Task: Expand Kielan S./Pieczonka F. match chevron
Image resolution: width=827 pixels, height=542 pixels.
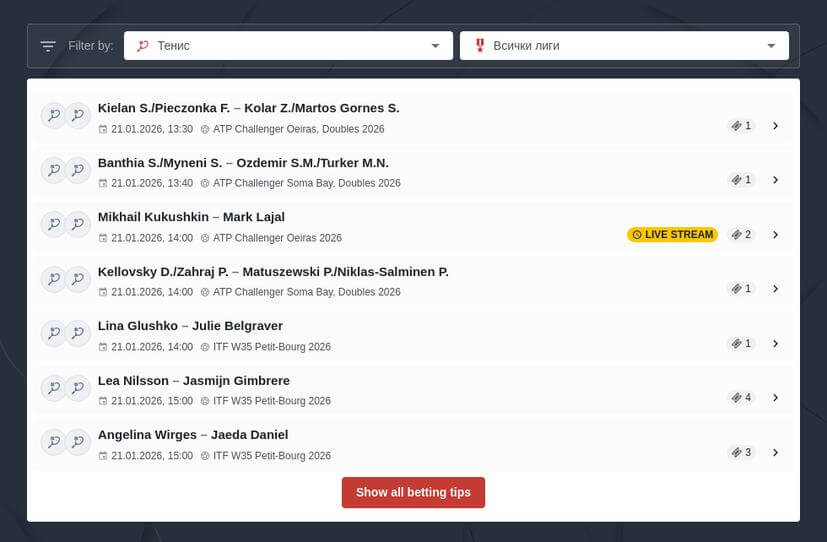Action: [776, 126]
